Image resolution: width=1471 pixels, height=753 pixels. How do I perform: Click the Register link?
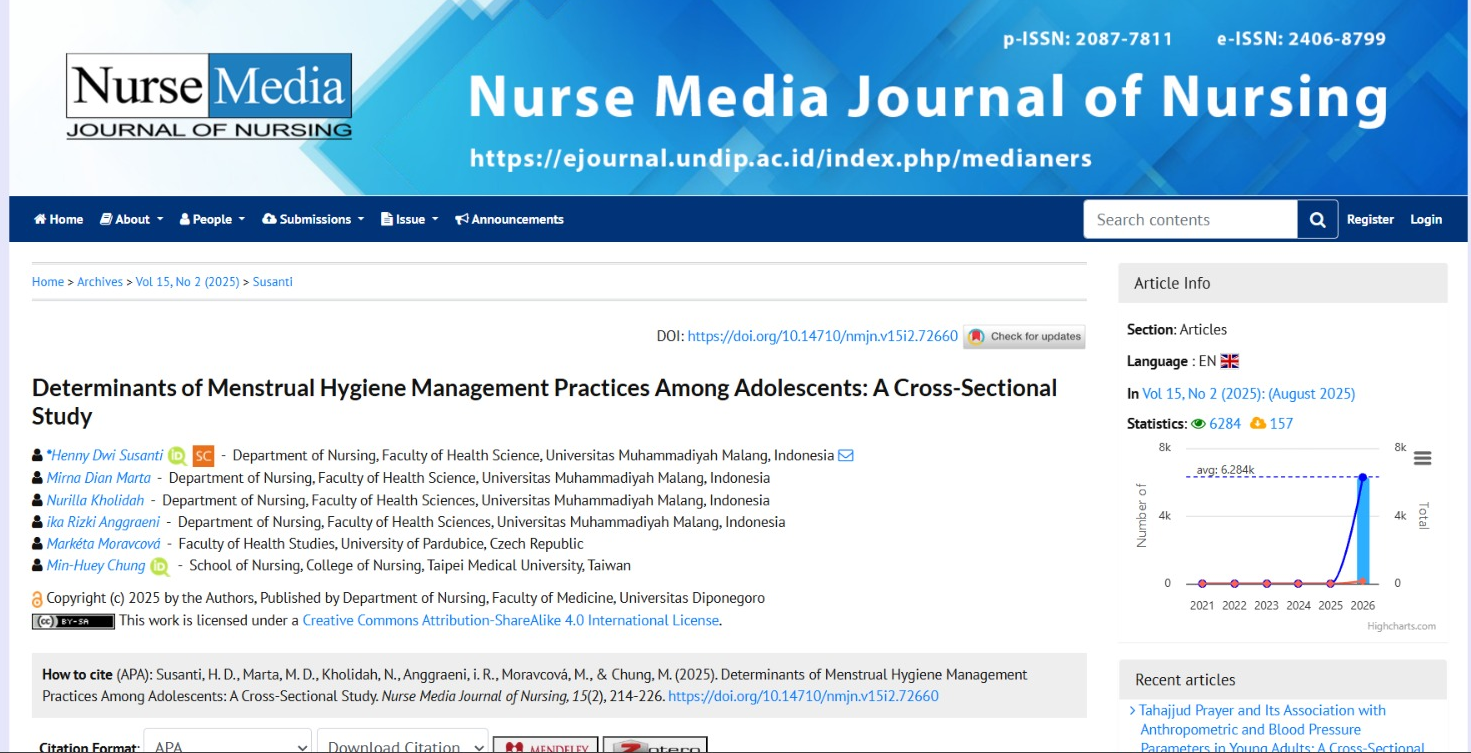(x=1370, y=219)
